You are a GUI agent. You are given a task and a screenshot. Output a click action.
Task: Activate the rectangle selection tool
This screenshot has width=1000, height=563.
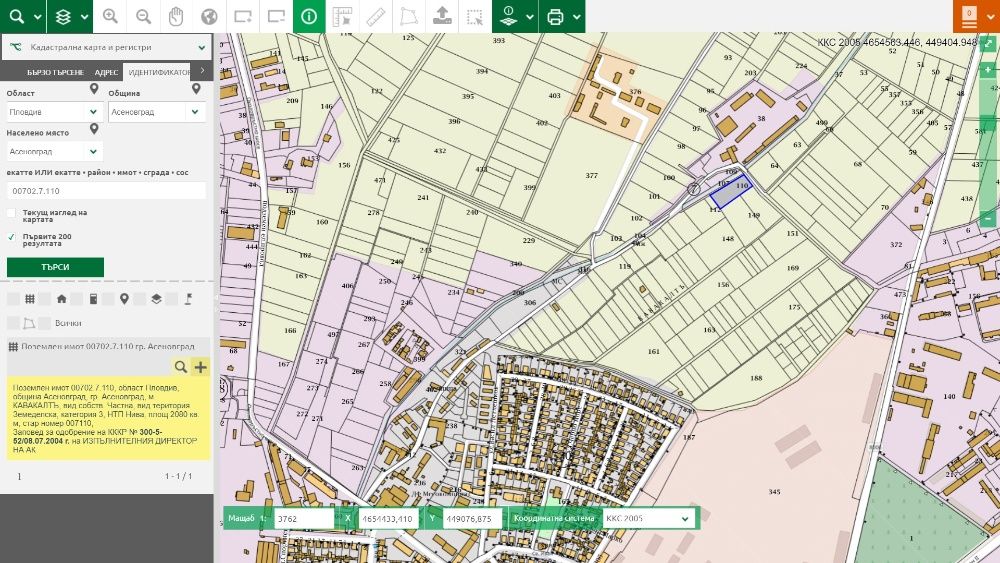tap(475, 17)
